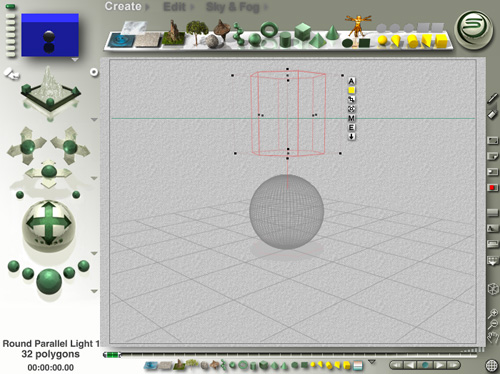Viewport: 500px width, 374px height.
Task: Create a green cube primitive
Action: coord(302,32)
